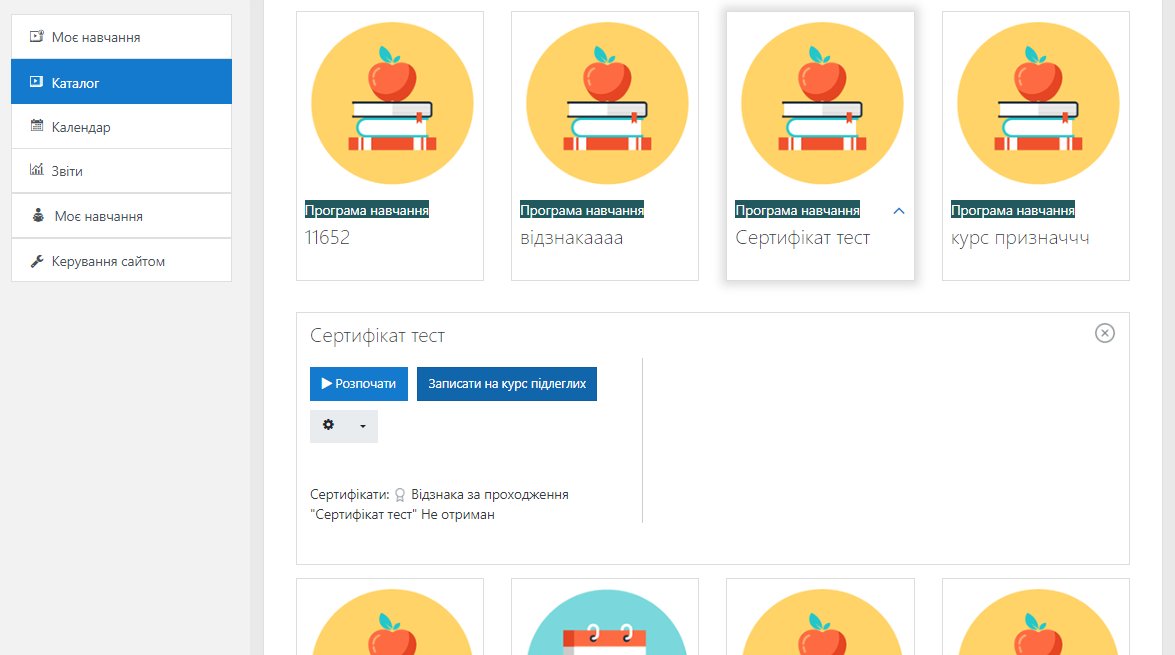1175x655 pixels.
Task: Collapse the Сертифікат тест card chevron
Action: (899, 211)
